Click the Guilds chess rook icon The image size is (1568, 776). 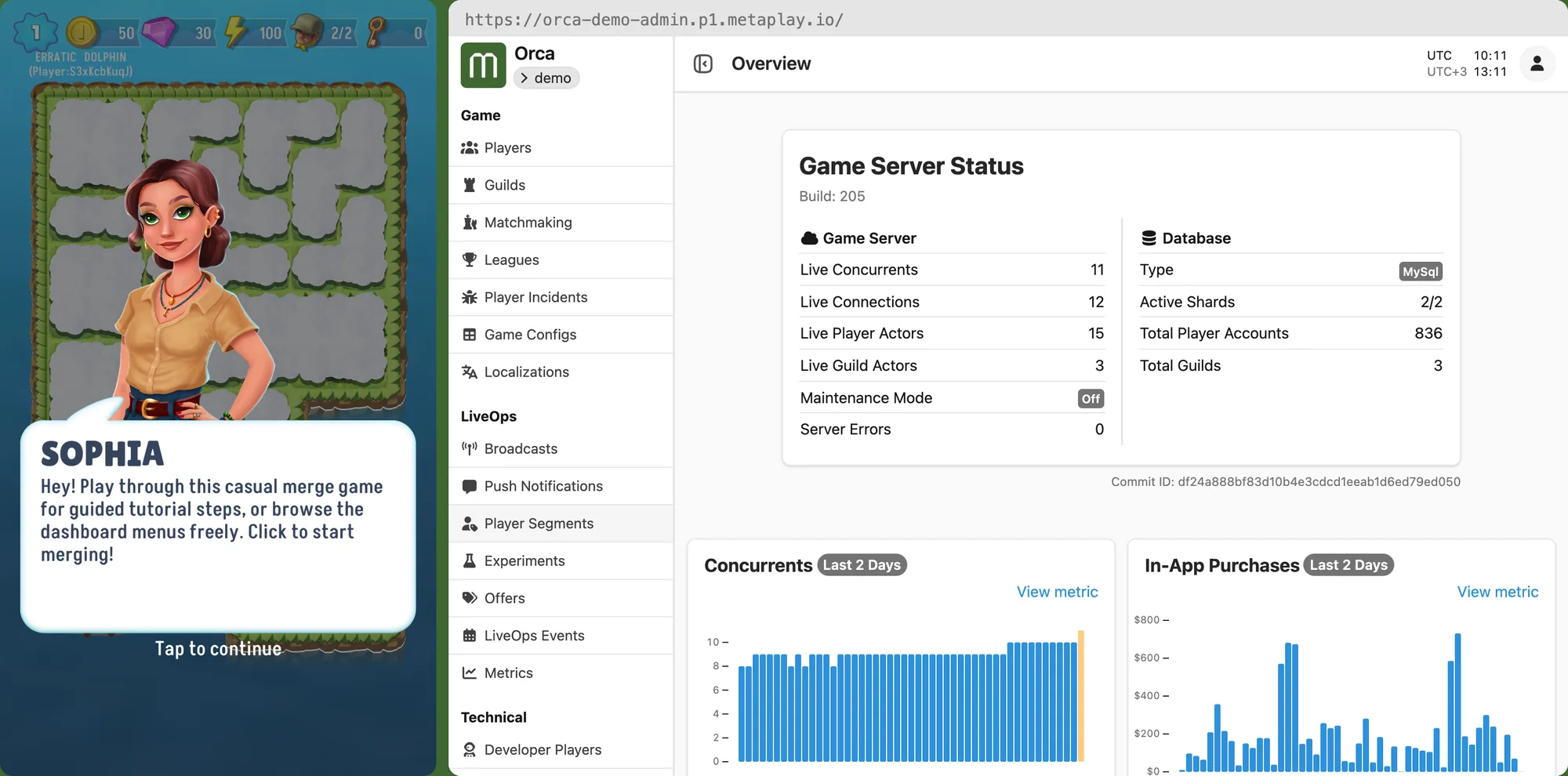click(470, 185)
